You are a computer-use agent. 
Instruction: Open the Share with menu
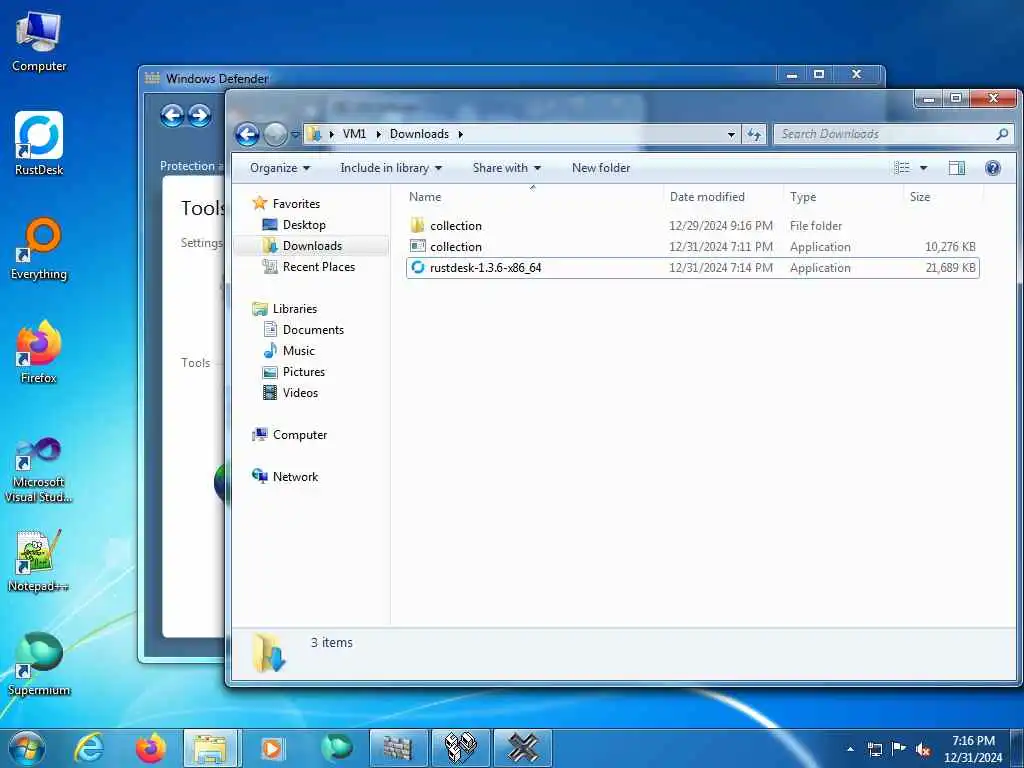(507, 168)
